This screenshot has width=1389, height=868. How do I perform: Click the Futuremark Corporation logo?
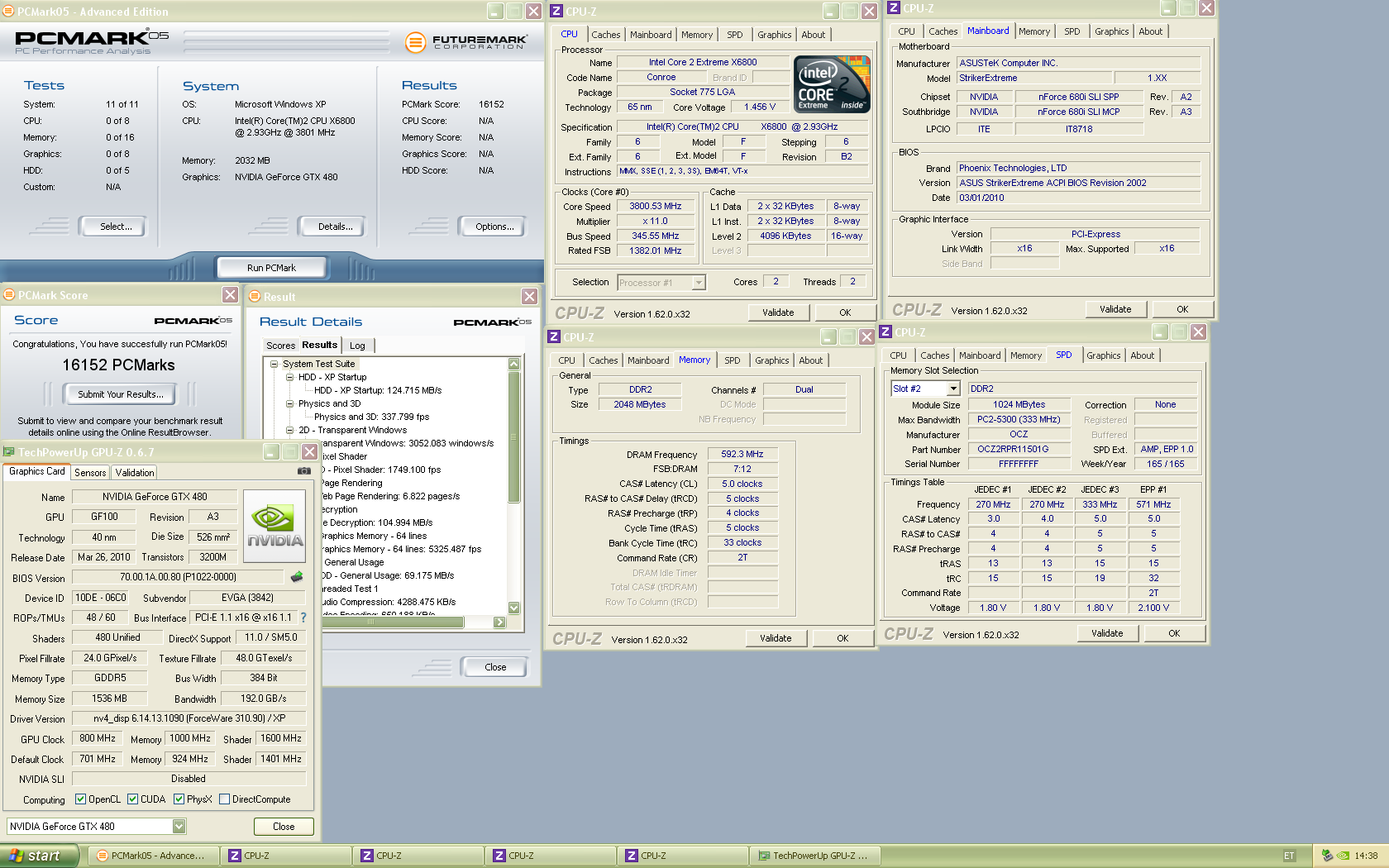pos(466,41)
